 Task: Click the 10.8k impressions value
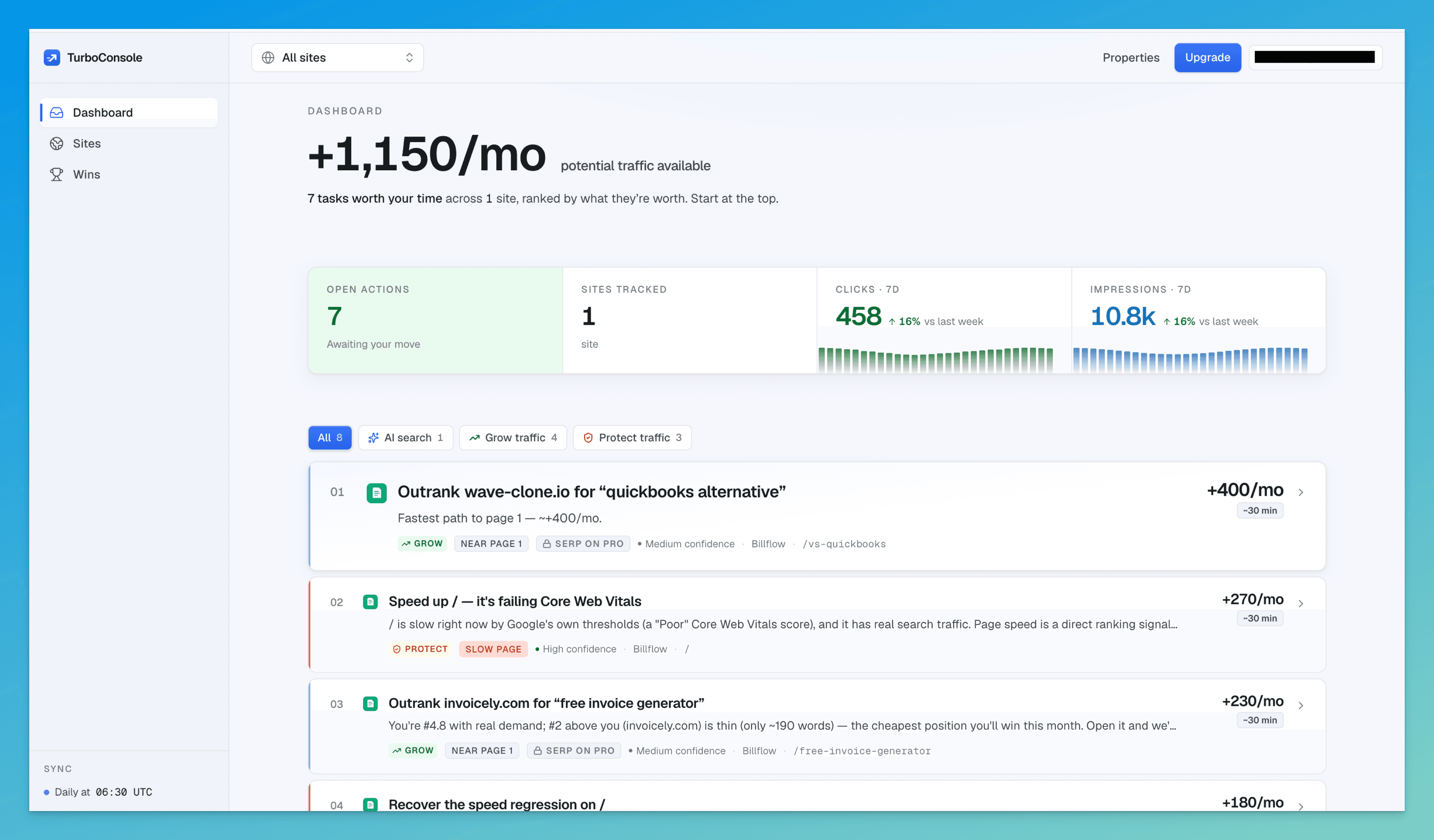tap(1123, 316)
